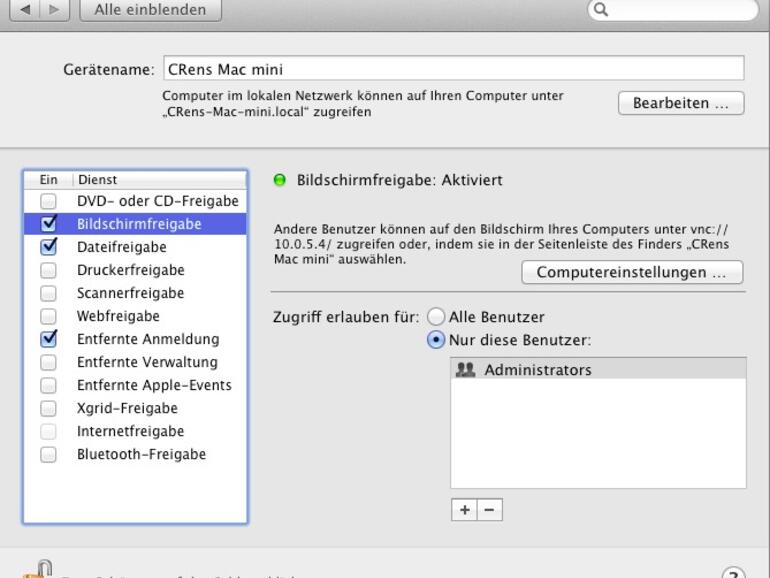
Task: Select the Bildschirmfreigabe service row
Action: [x=135, y=224]
